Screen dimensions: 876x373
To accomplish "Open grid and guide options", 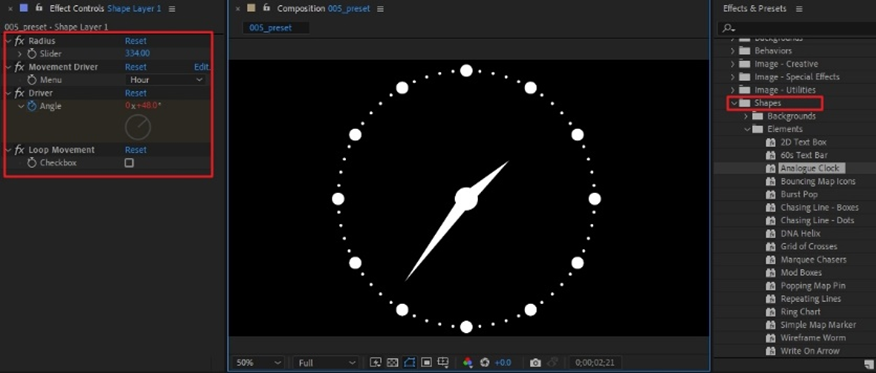I will point(444,363).
